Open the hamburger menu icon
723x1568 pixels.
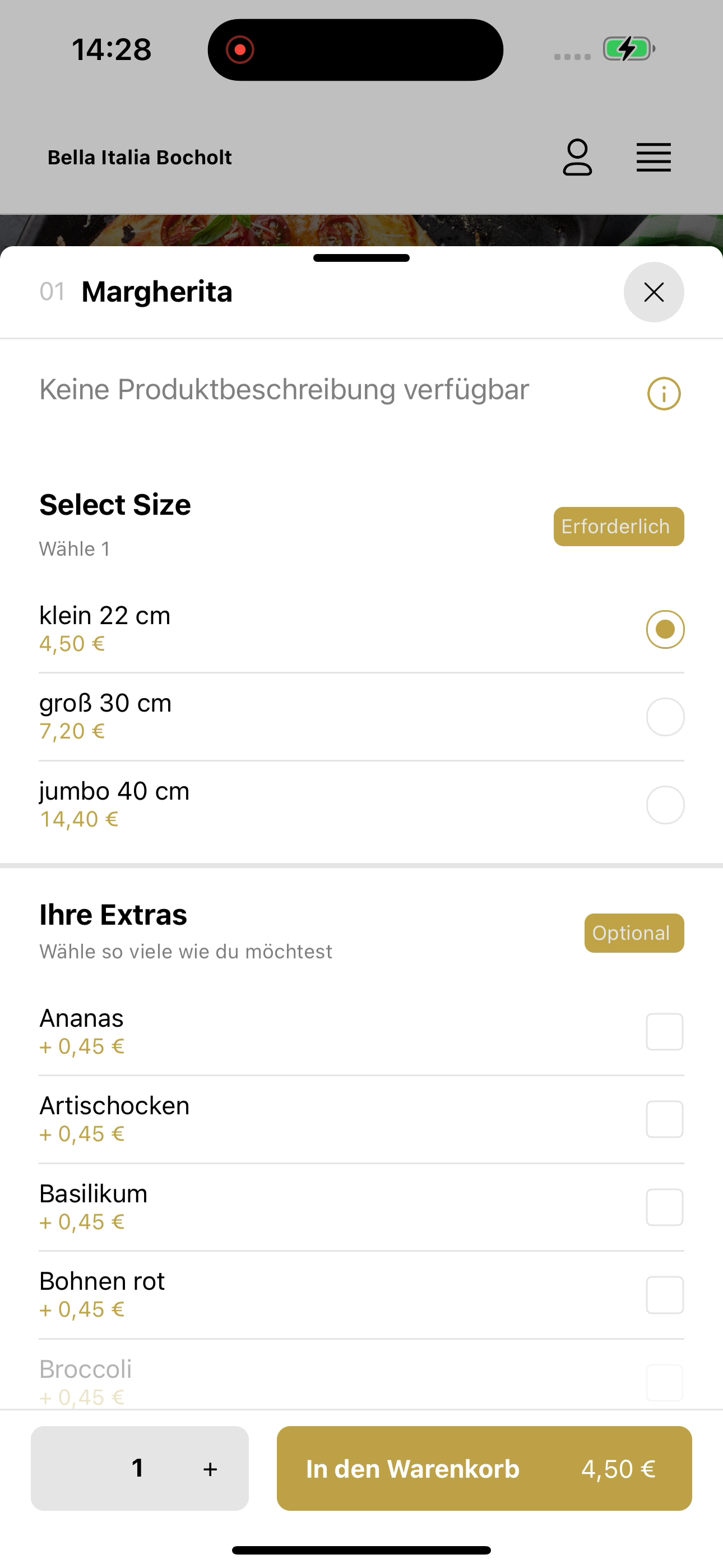(x=654, y=158)
